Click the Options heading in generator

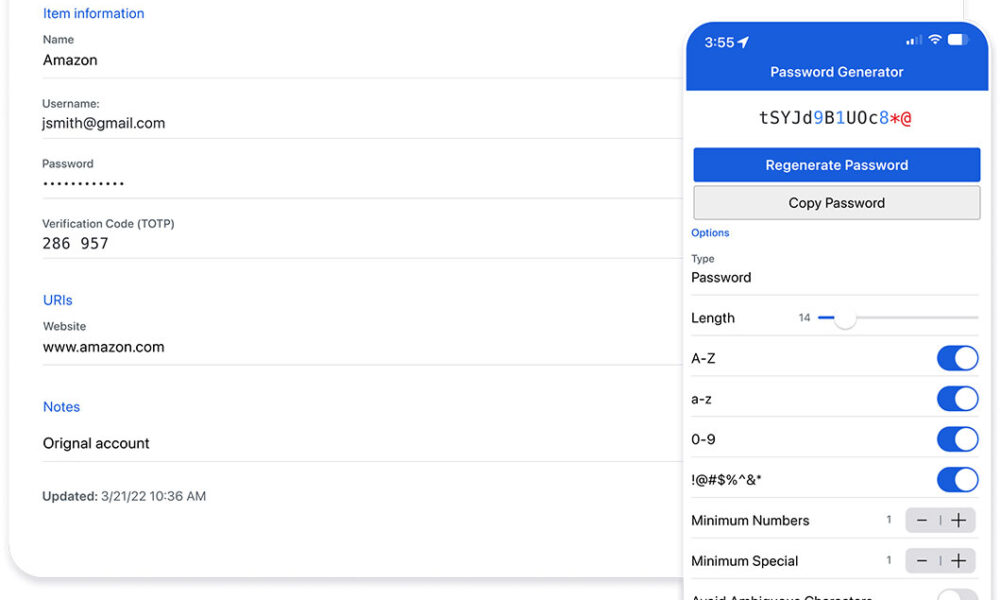[x=710, y=233]
